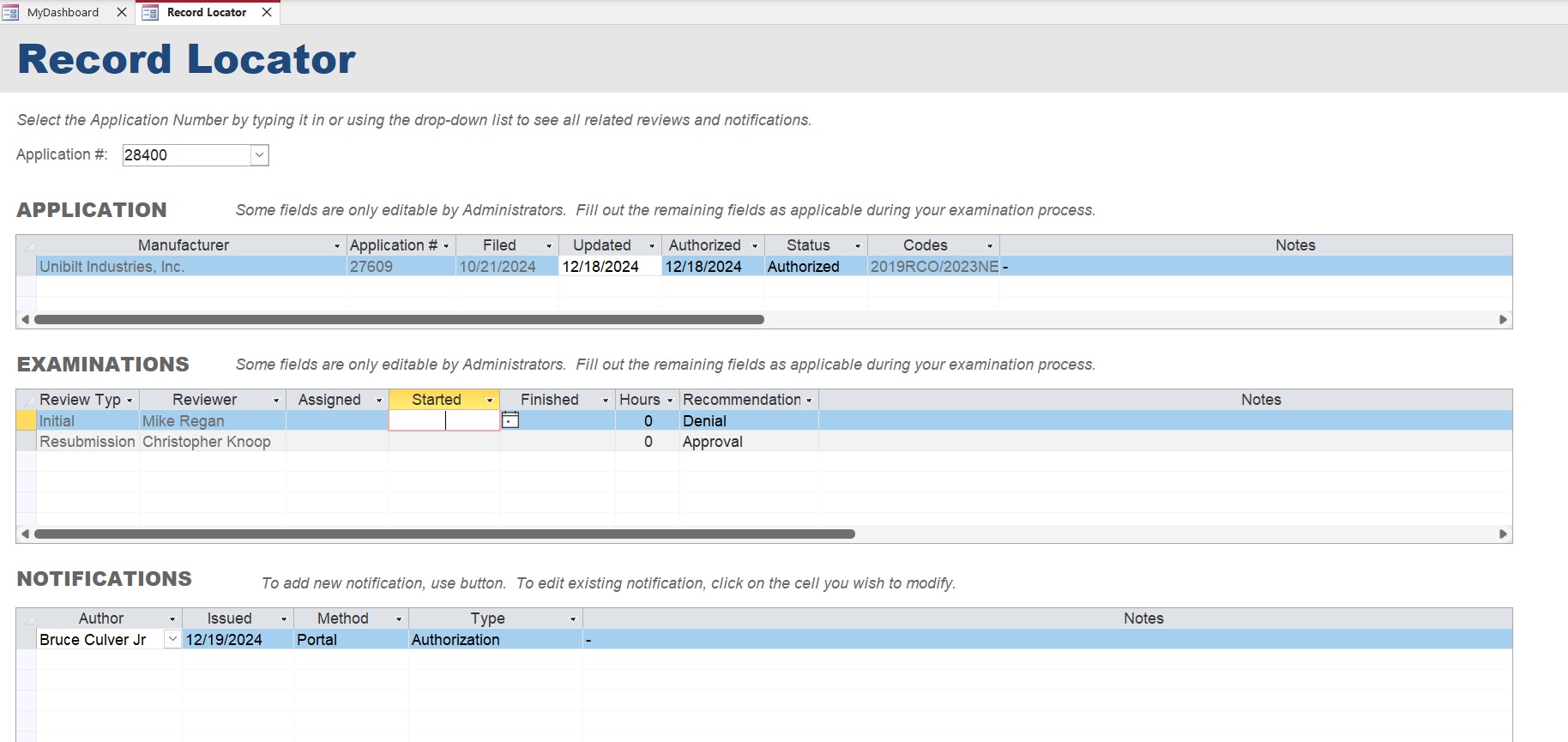This screenshot has height=742, width=1568.
Task: Open the Status column filter arrow
Action: click(858, 246)
